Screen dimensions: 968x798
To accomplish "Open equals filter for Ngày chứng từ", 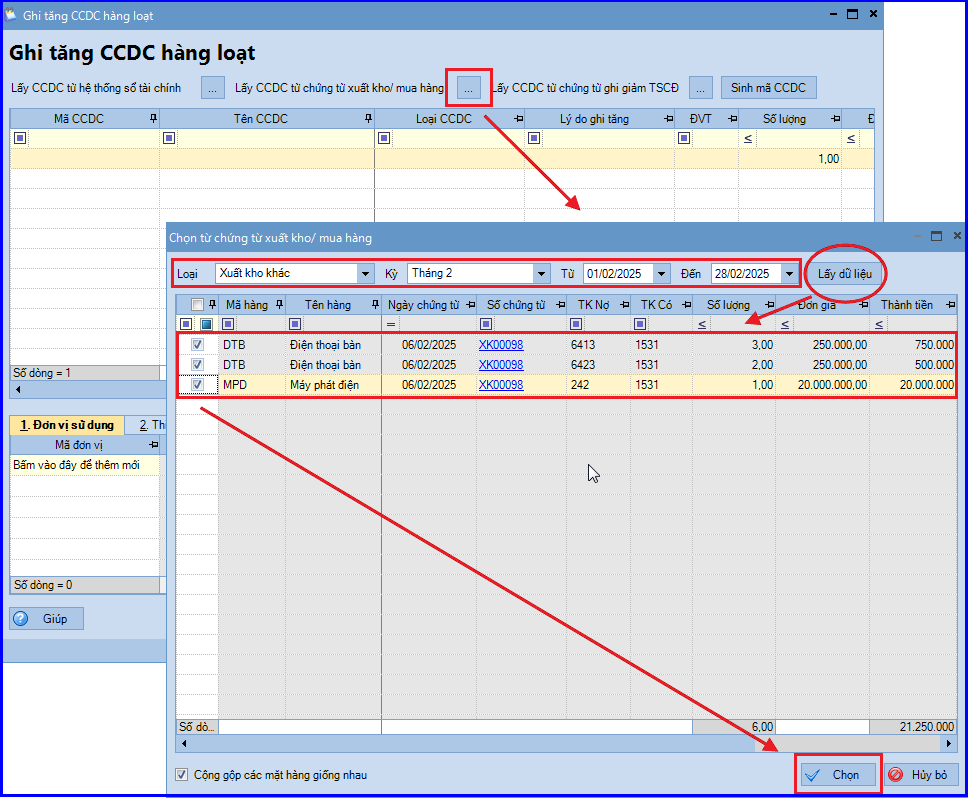I will coord(391,324).
